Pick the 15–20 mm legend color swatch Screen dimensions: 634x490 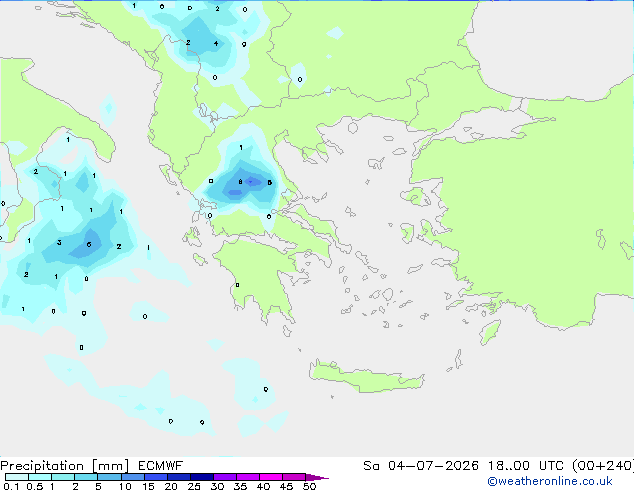pyautogui.click(x=156, y=477)
